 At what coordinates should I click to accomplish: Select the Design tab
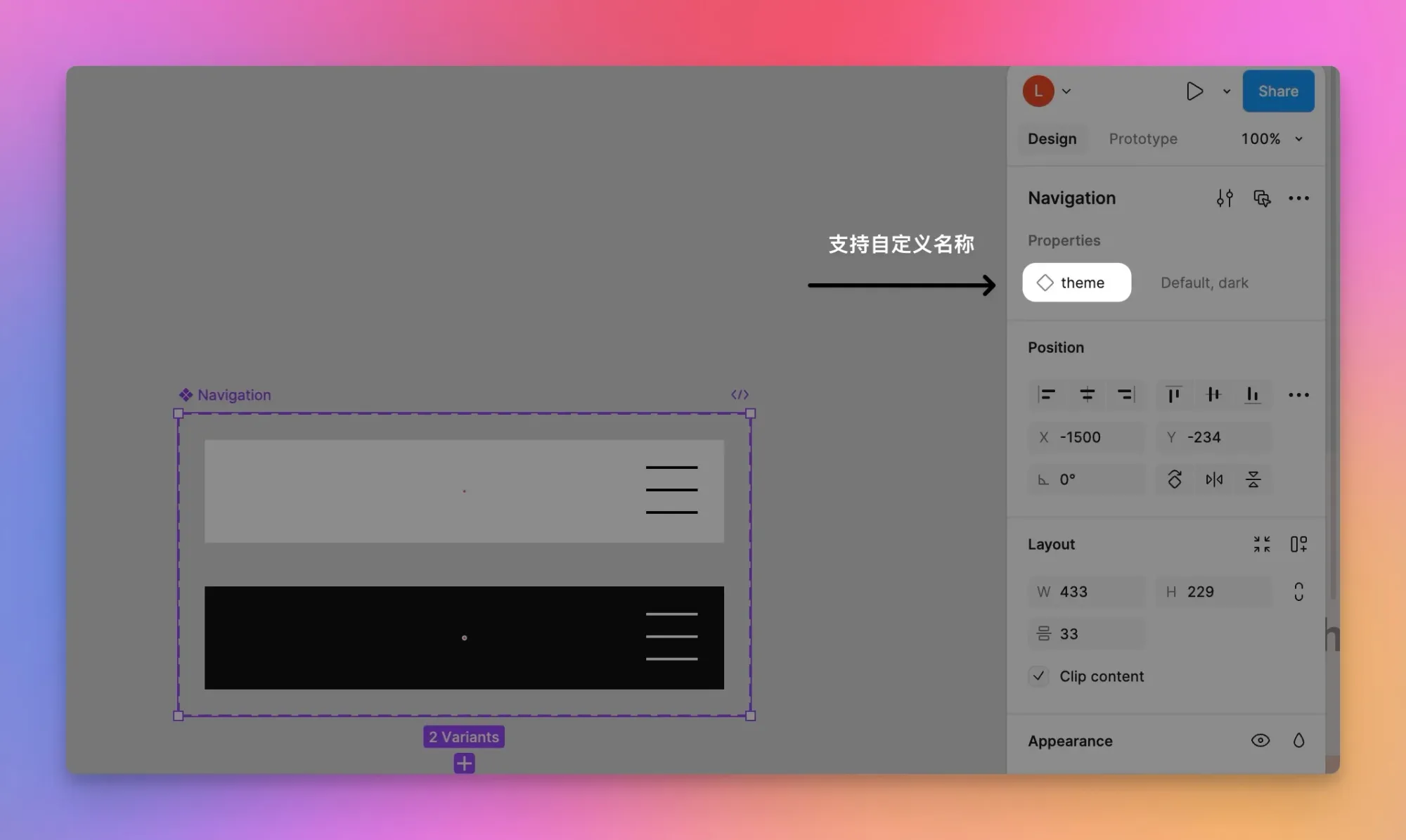pyautogui.click(x=1052, y=139)
